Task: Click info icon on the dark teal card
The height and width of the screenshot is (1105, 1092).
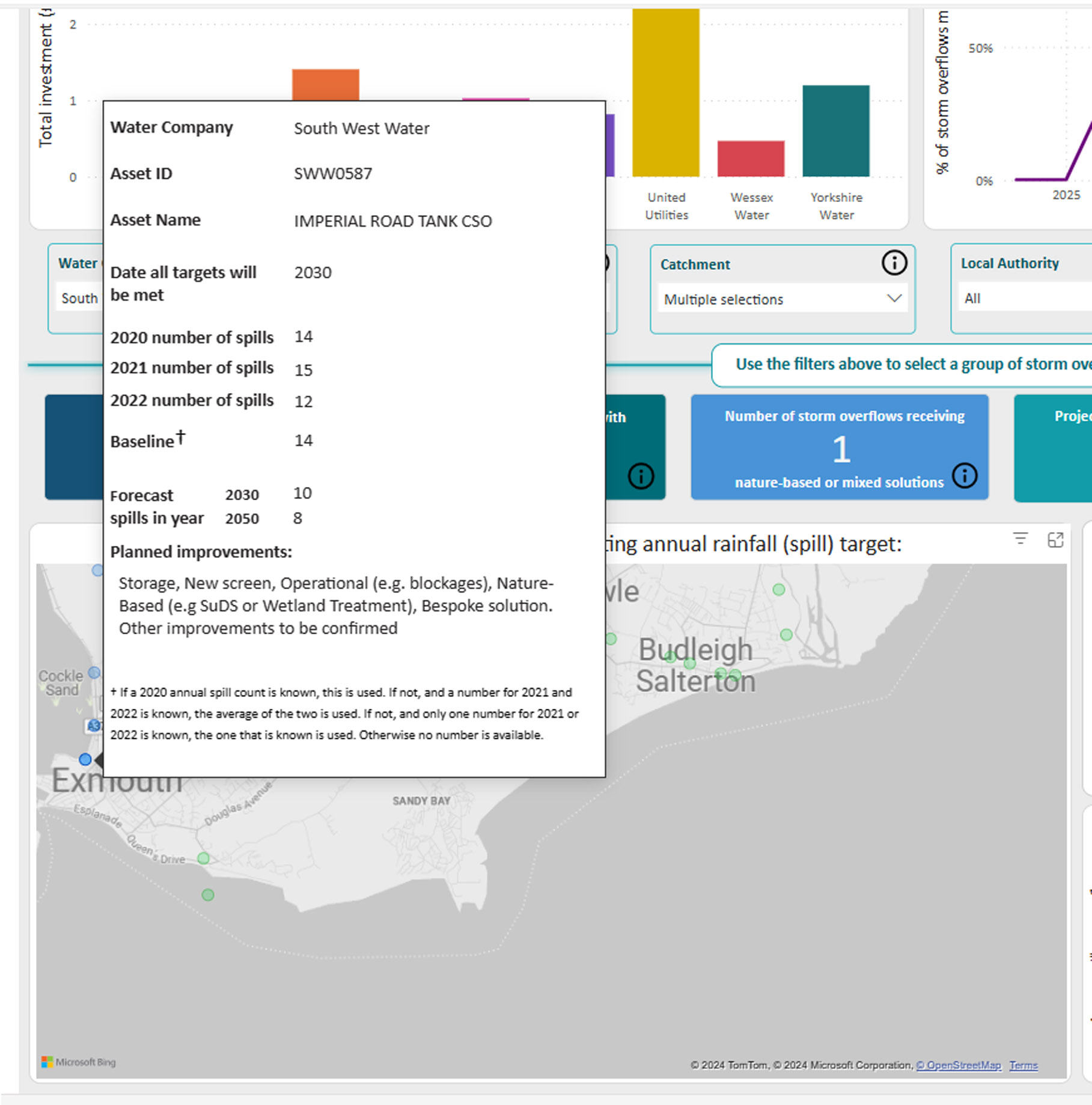Action: [641, 476]
